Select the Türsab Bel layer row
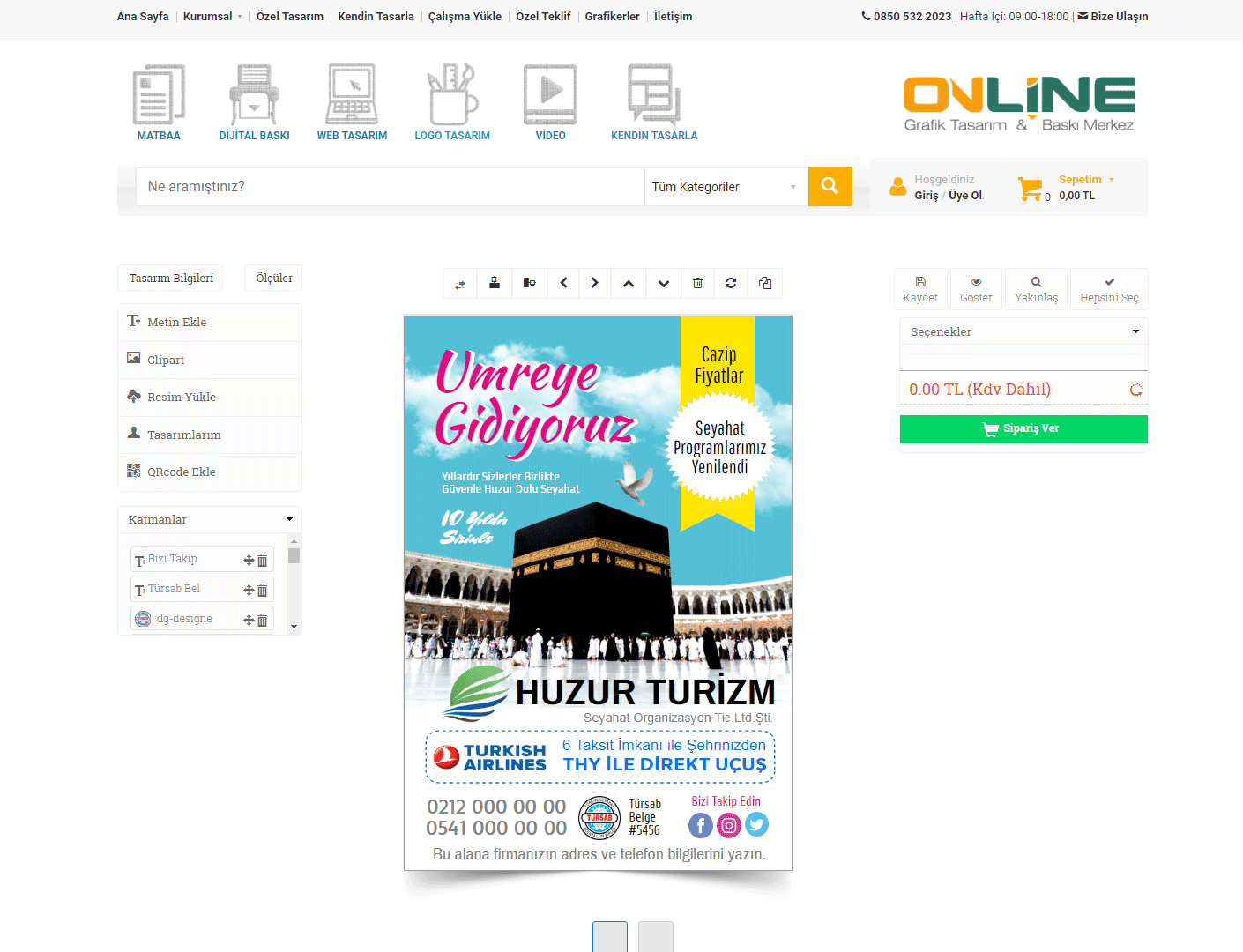This screenshot has height=952, width=1243. (x=202, y=589)
